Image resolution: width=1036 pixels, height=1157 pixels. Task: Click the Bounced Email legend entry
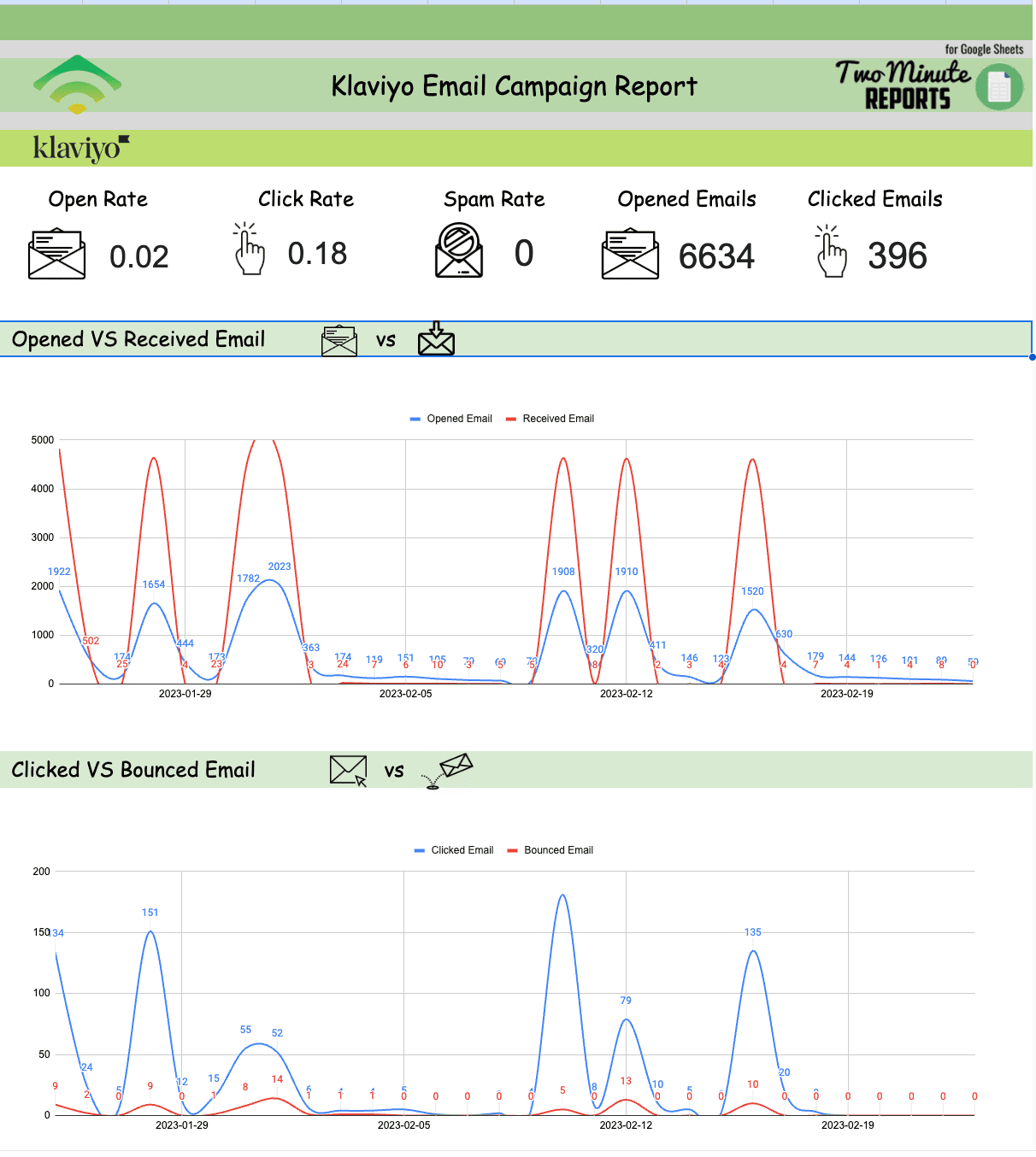pos(550,850)
